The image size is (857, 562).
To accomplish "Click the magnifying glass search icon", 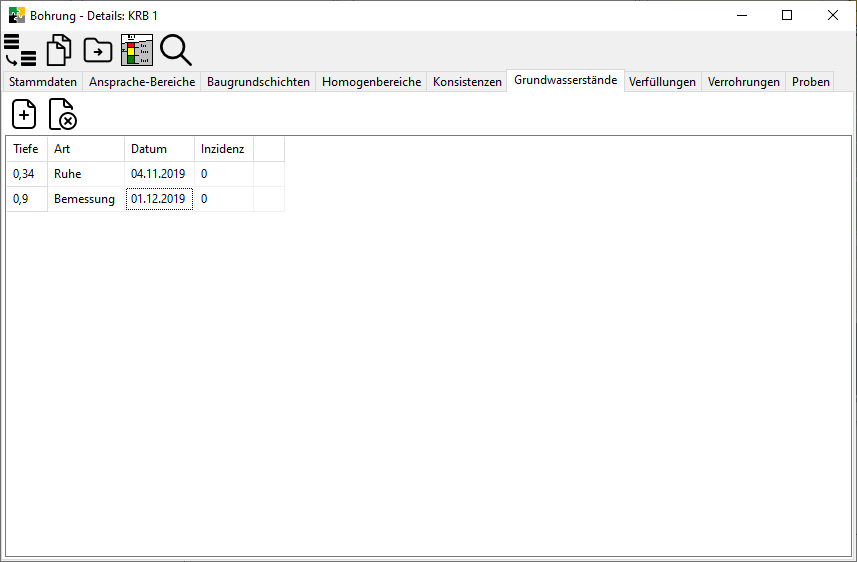I will click(175, 49).
